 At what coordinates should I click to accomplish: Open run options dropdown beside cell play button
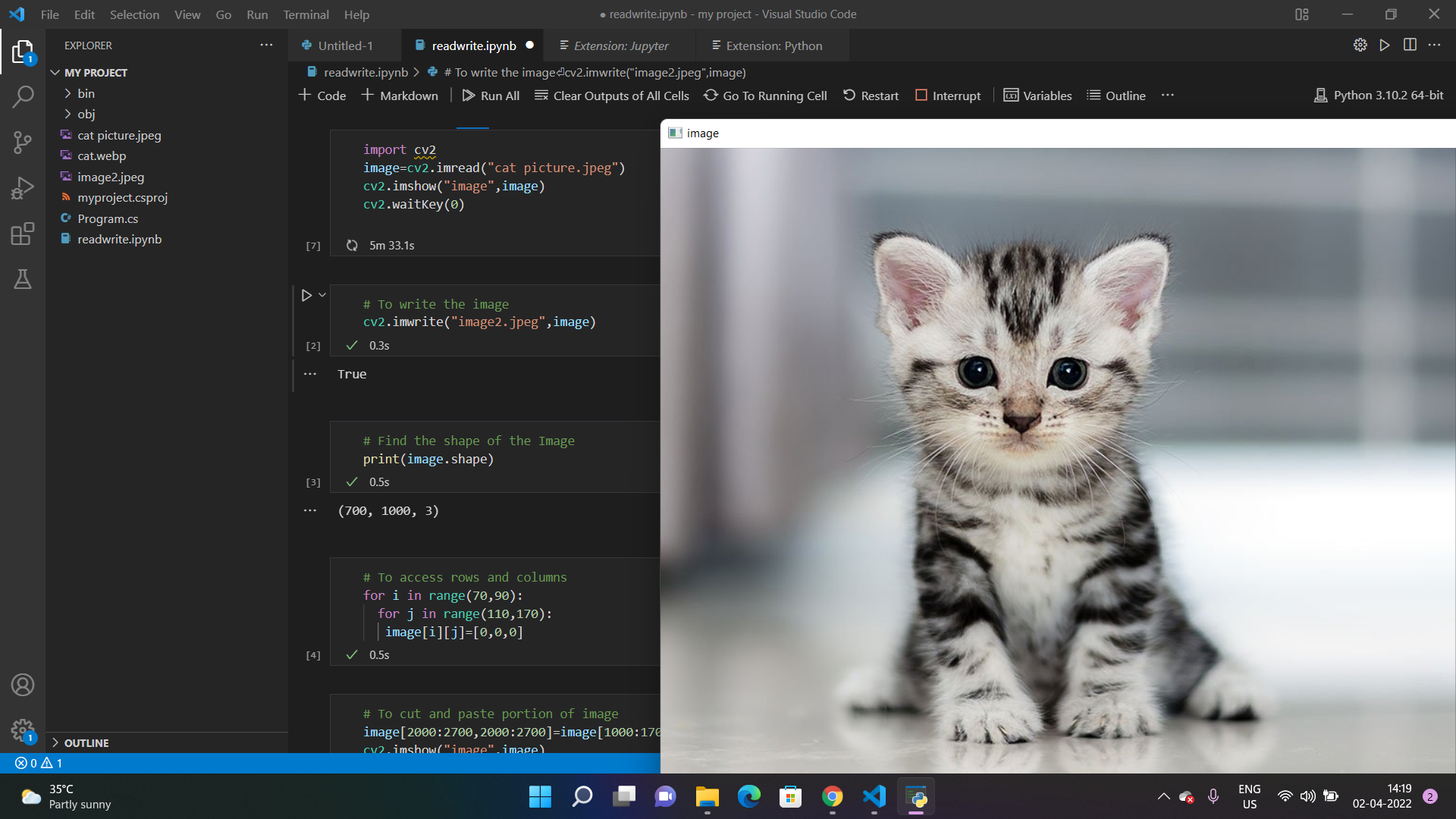coord(322,295)
